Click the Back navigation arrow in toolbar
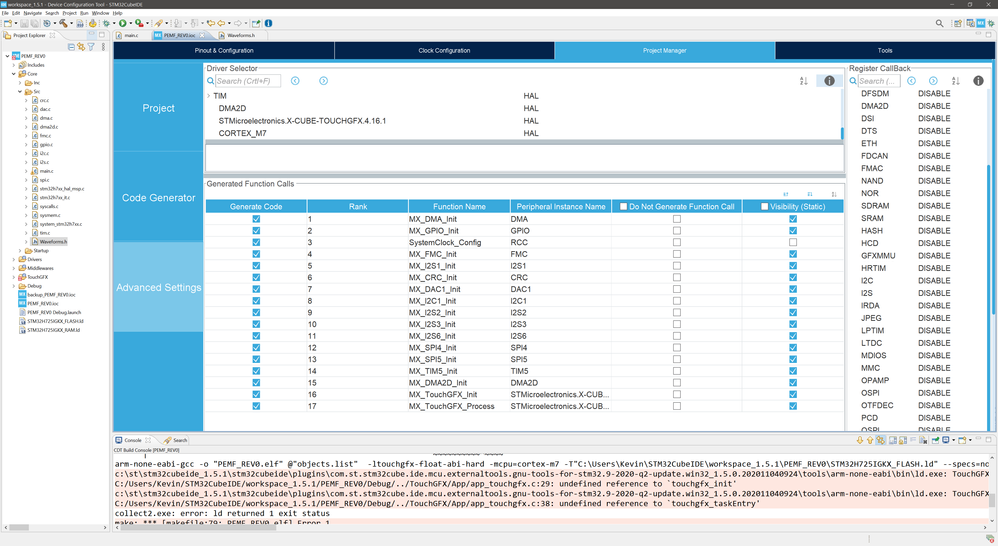This screenshot has width=998, height=546. (221, 24)
